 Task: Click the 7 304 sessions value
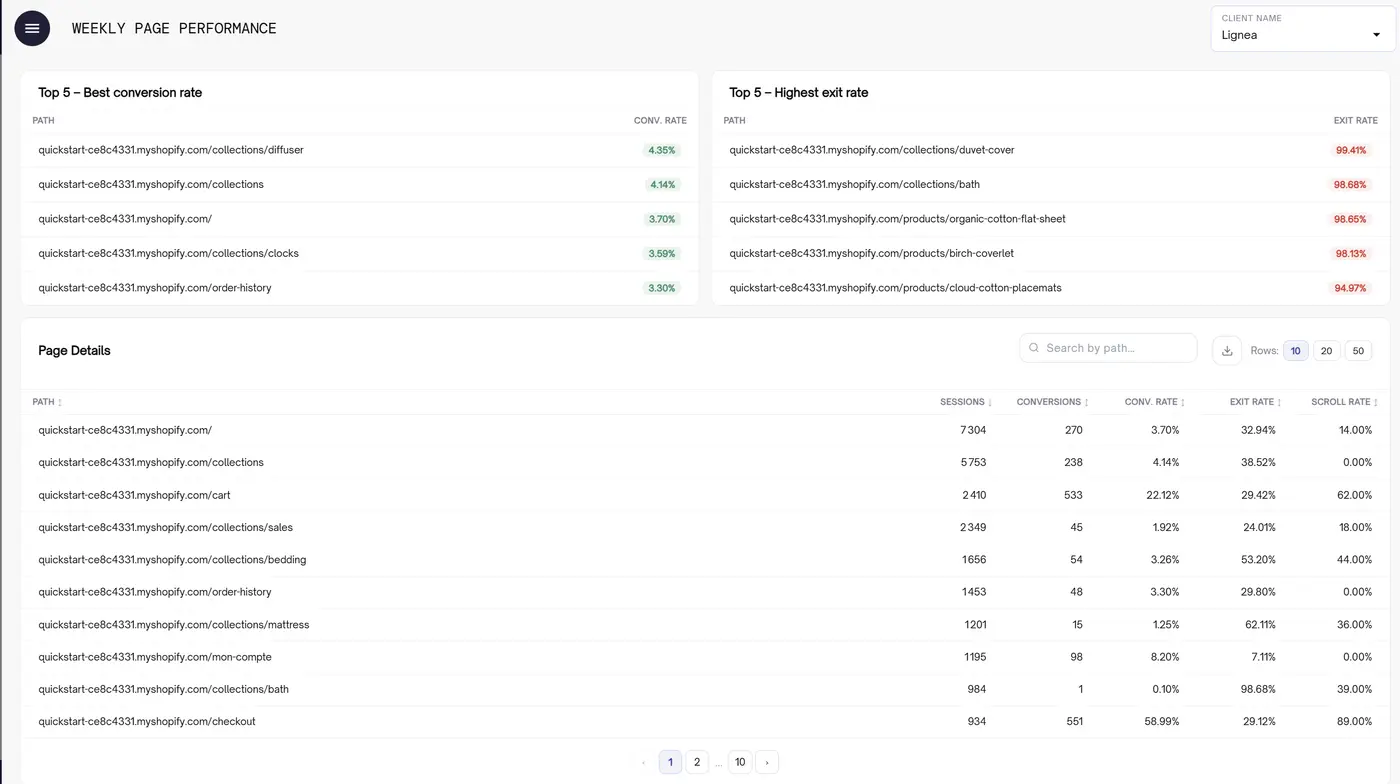point(973,430)
